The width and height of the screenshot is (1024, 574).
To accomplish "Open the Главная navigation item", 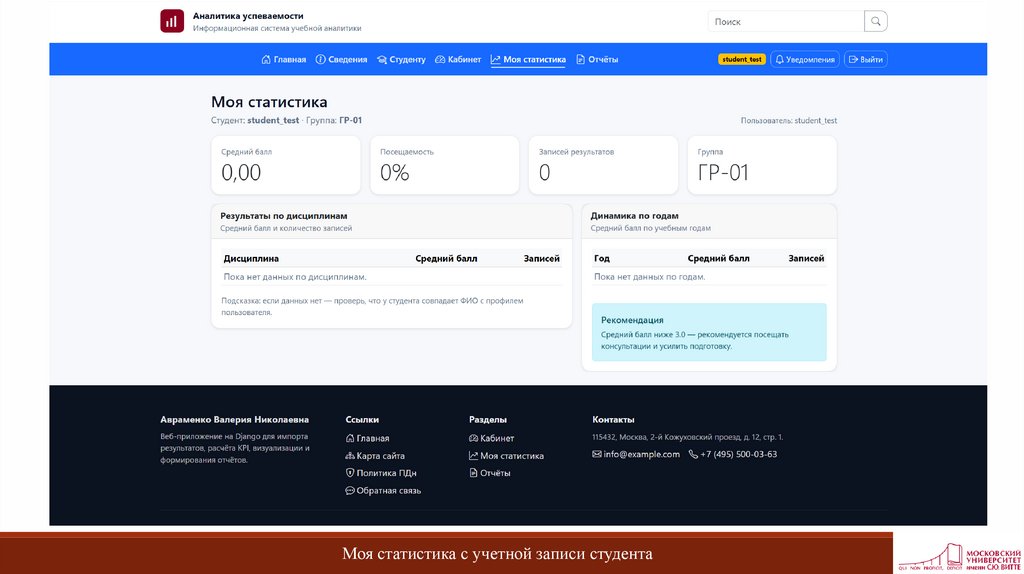I will pyautogui.click(x=283, y=59).
